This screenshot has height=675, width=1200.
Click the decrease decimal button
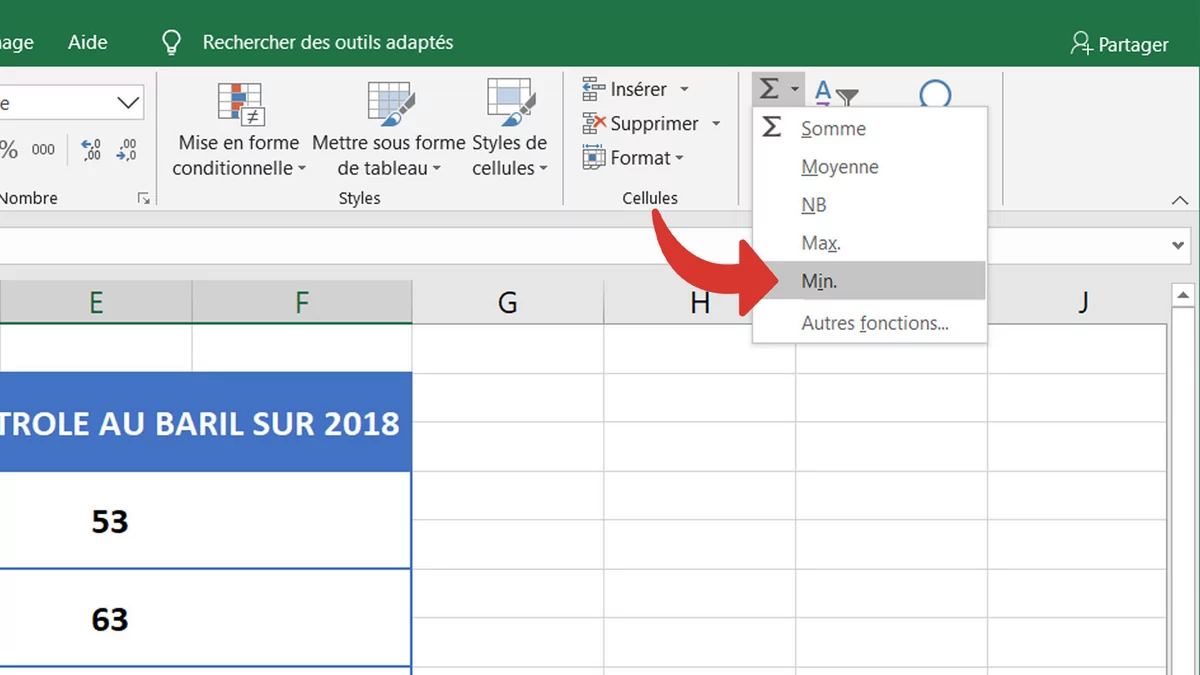(x=127, y=150)
